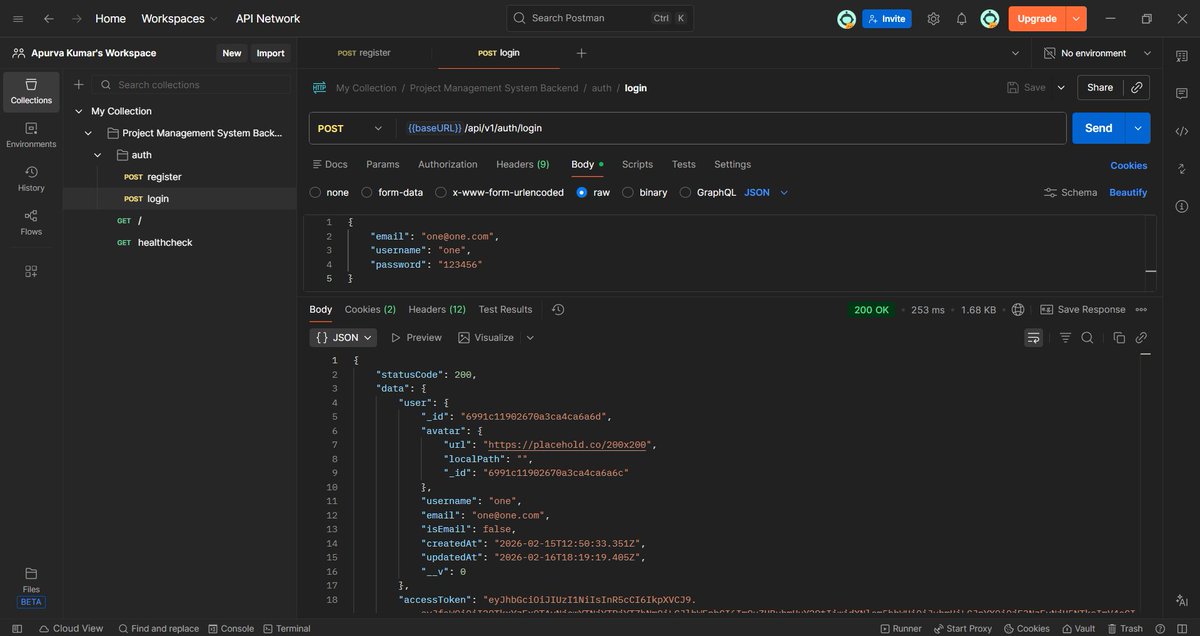Open the Workspaces dropdown

coord(179,18)
